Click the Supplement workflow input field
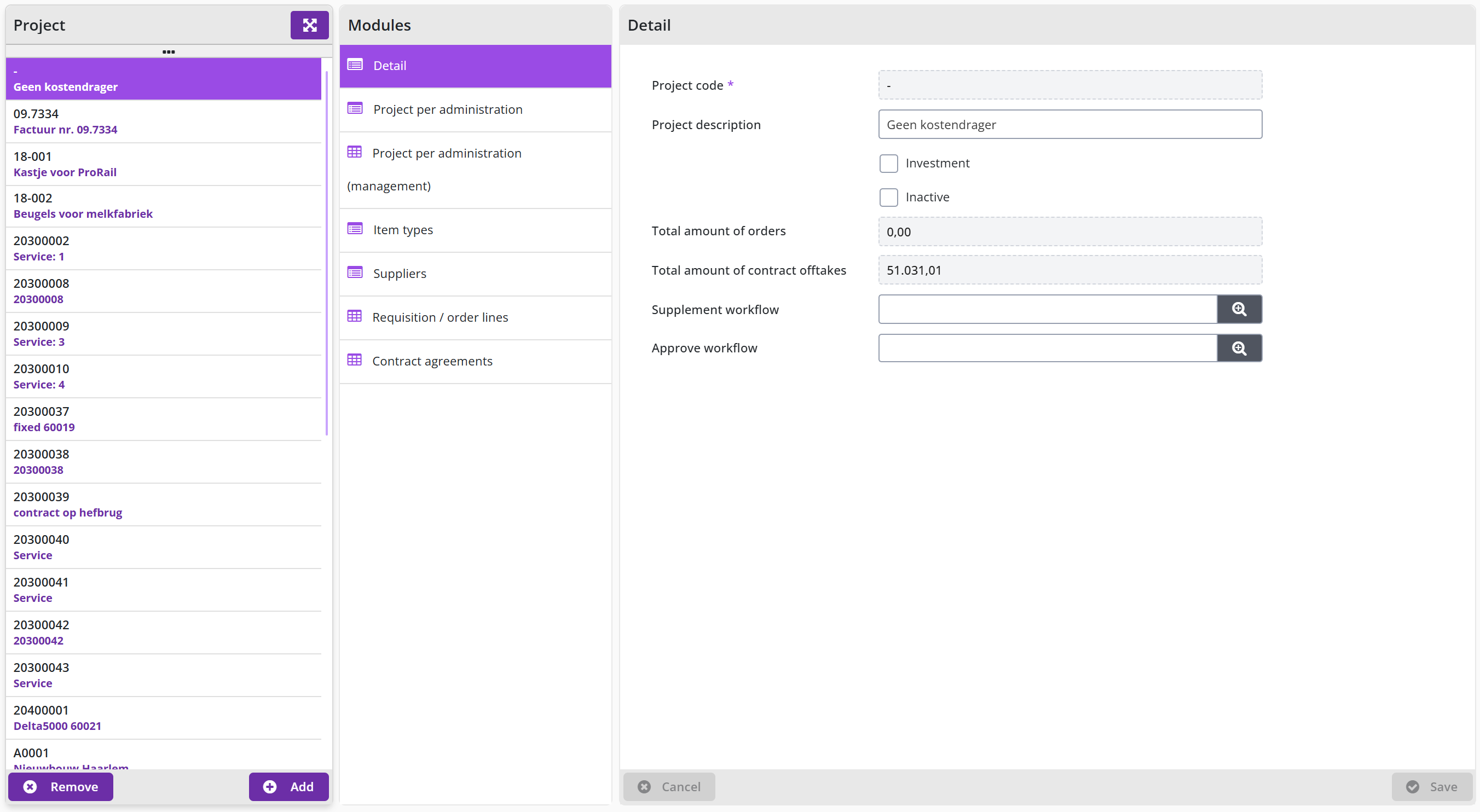 point(1048,309)
